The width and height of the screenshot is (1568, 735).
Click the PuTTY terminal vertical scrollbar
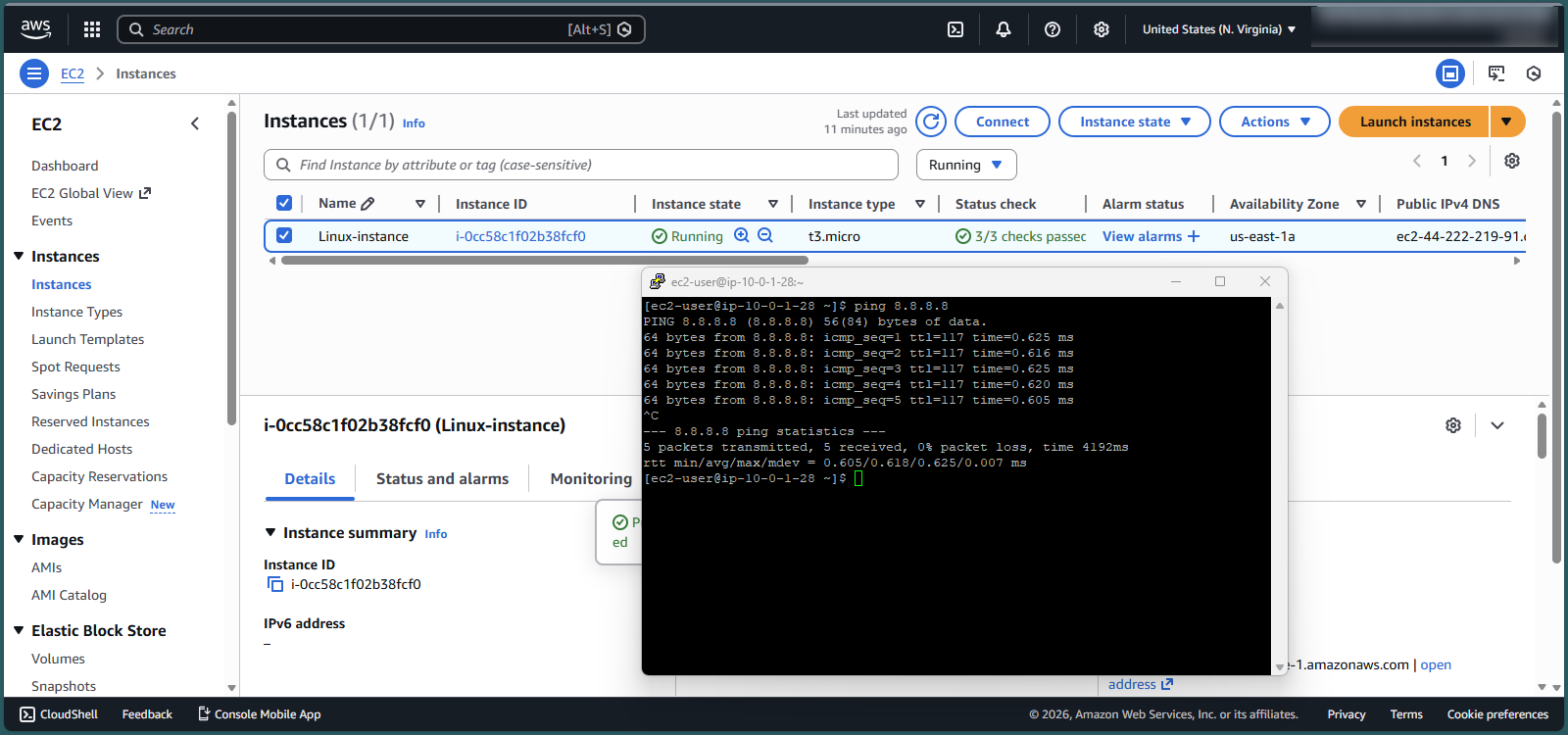[1280, 485]
